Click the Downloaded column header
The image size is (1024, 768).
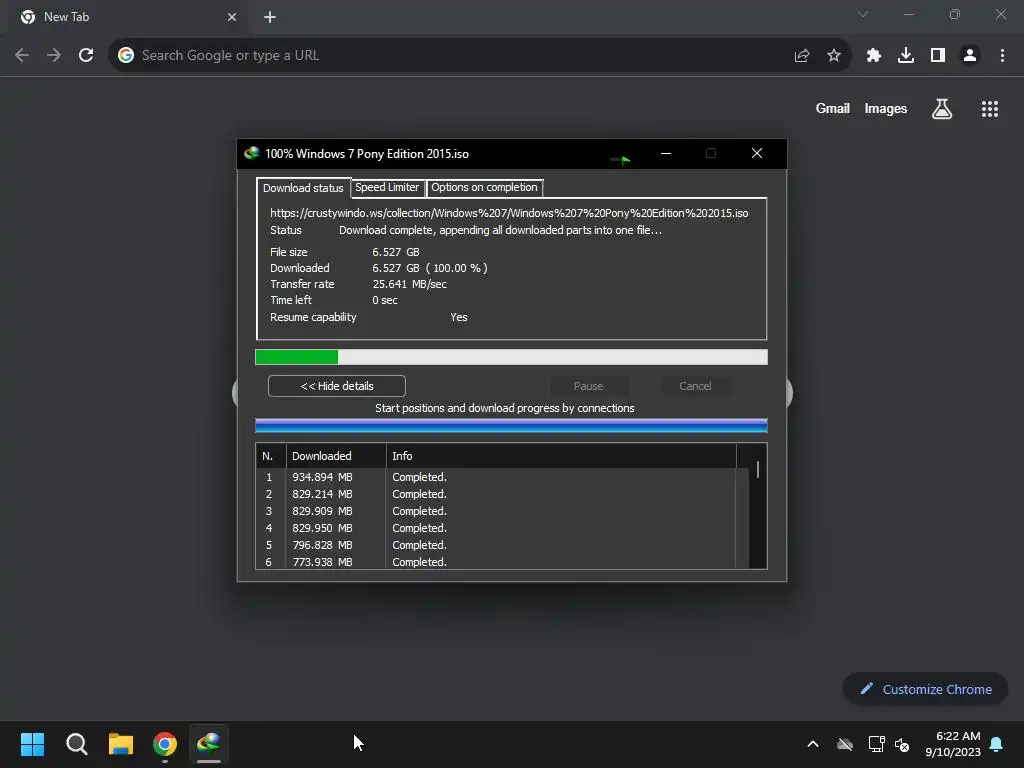click(336, 456)
